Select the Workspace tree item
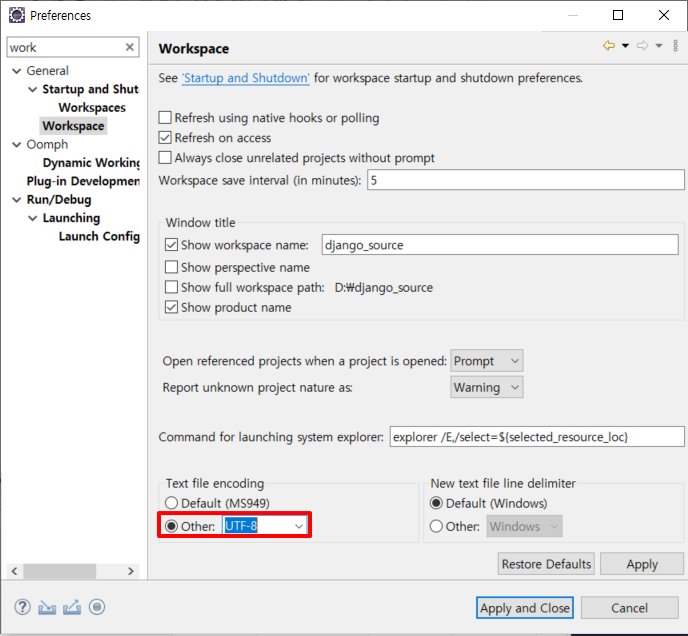This screenshot has width=688, height=636. pyautogui.click(x=73, y=126)
